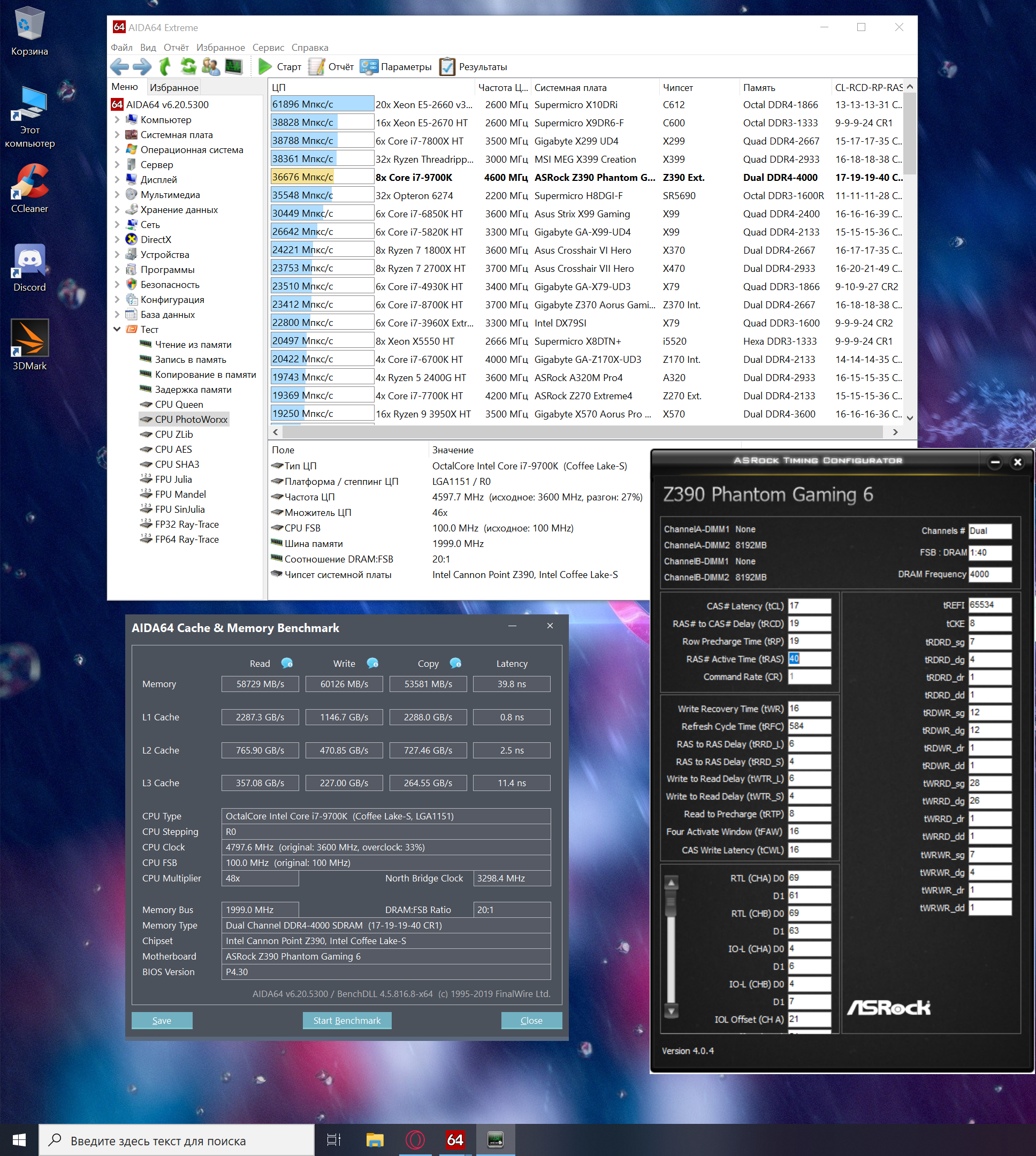Click the RTL list scroll-down arrow

click(671, 1011)
